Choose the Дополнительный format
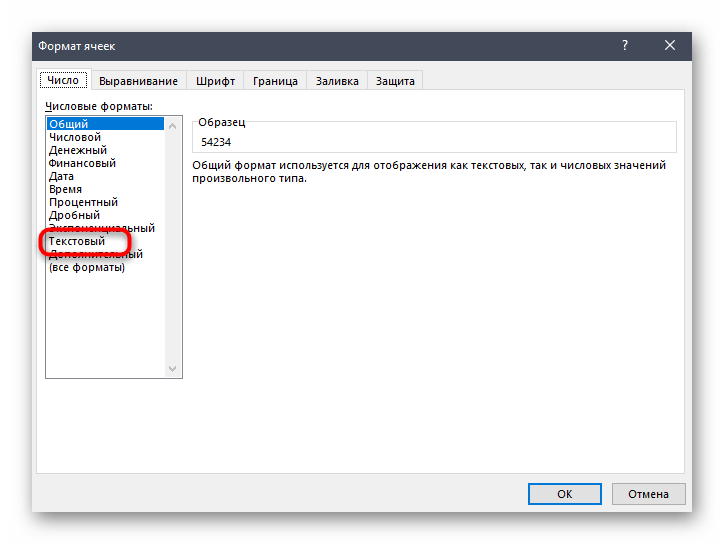The width and height of the screenshot is (724, 544). click(x=105, y=254)
